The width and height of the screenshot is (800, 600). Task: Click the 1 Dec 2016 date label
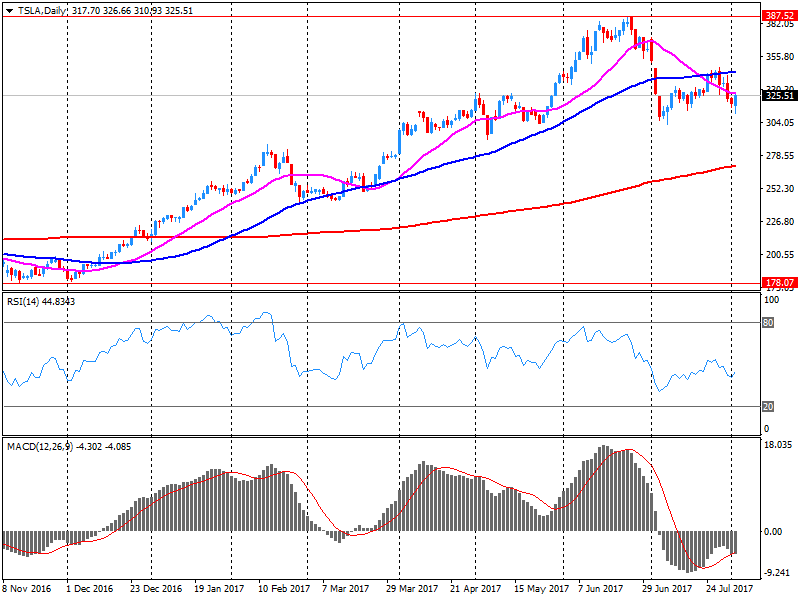pyautogui.click(x=91, y=589)
